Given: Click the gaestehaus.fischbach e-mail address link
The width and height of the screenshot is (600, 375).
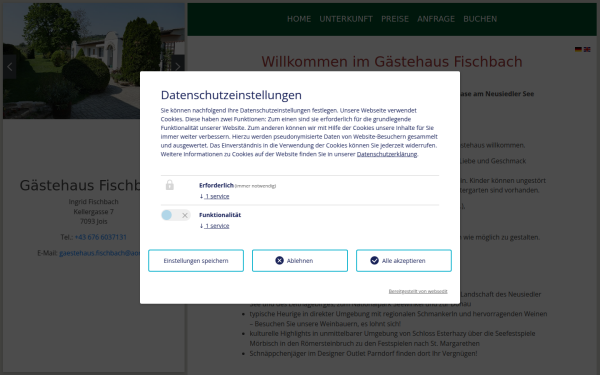Looking at the screenshot, I should (99, 253).
